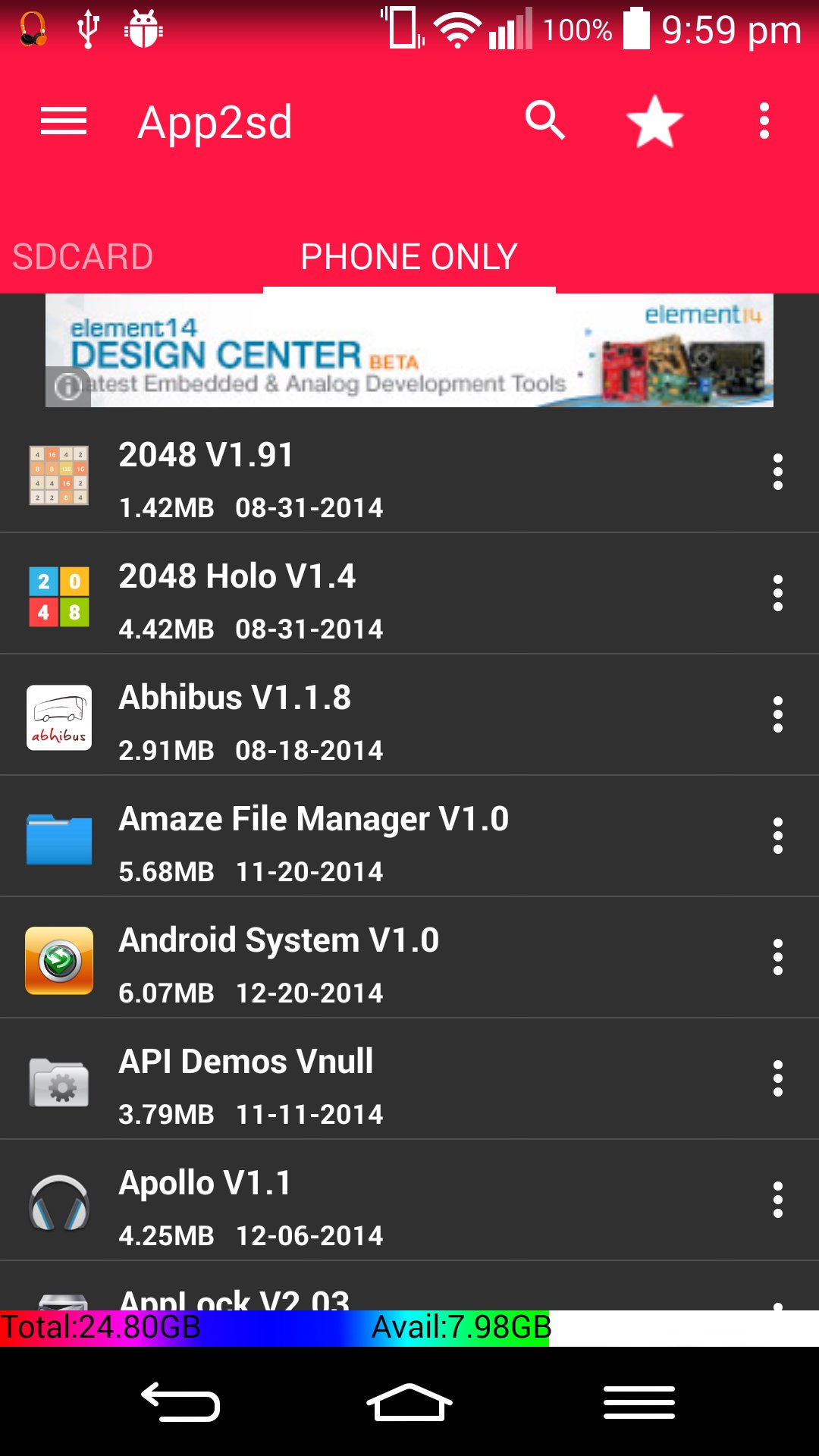
Task: Open options menu for API Demos Vnull
Action: (777, 1078)
